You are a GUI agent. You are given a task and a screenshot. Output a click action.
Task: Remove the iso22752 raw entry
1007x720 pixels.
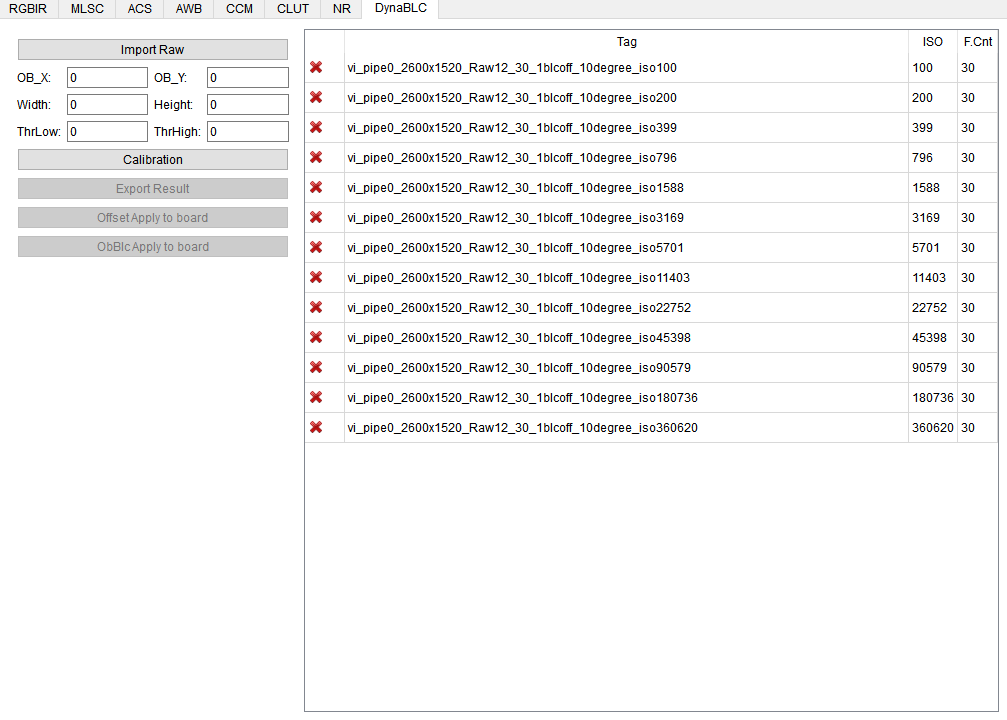click(316, 308)
